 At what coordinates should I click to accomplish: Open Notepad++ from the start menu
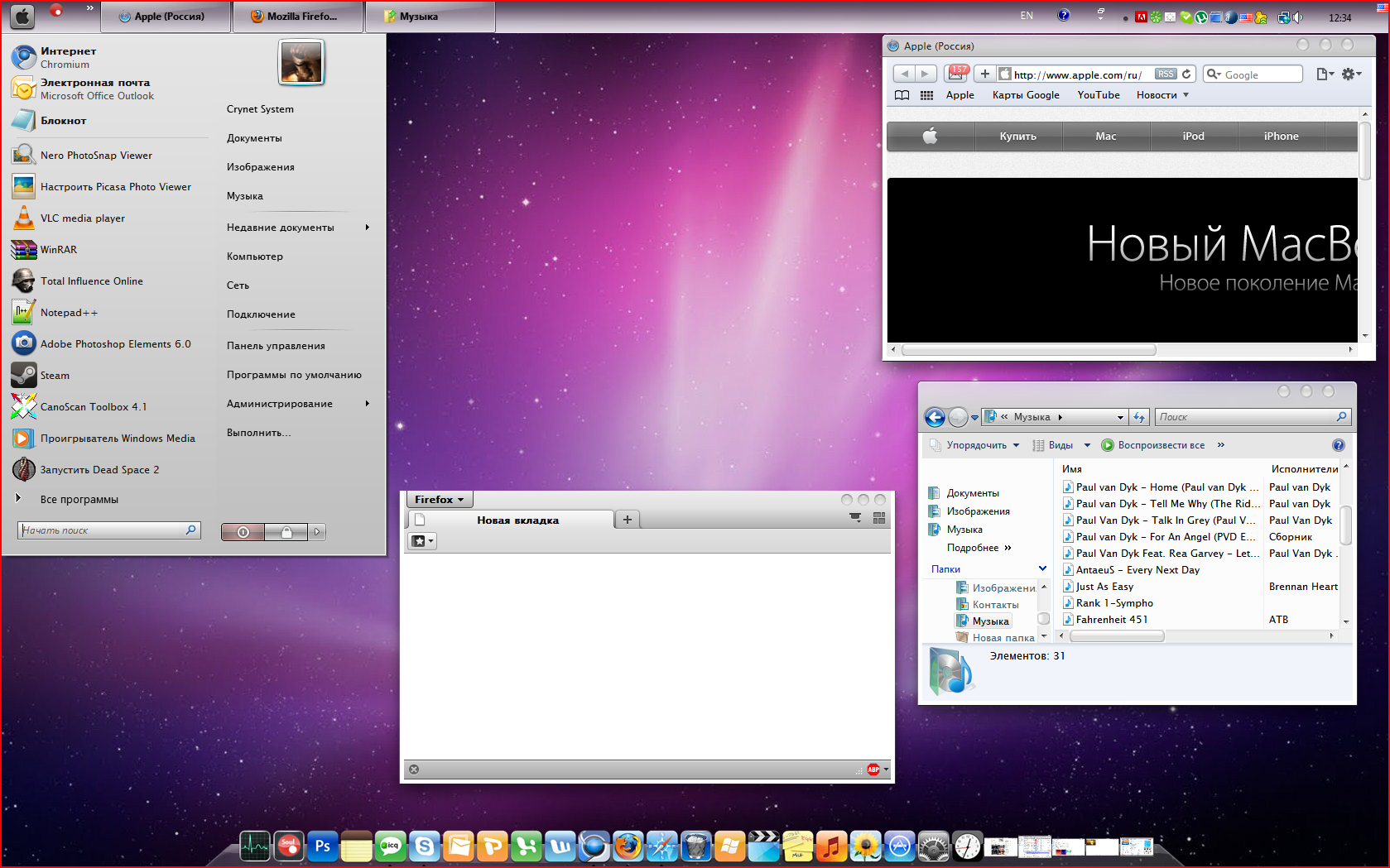click(x=55, y=313)
